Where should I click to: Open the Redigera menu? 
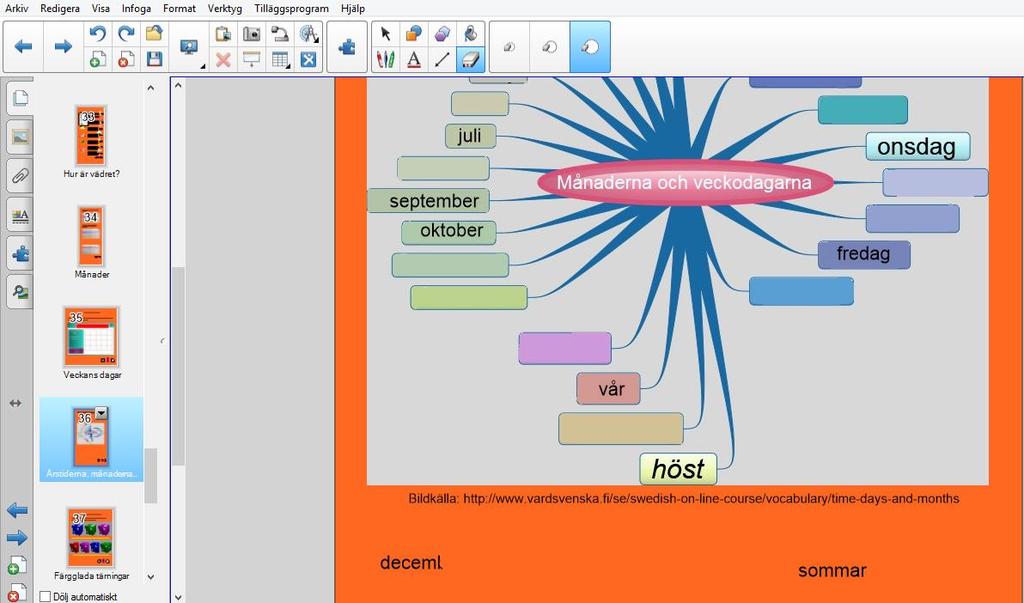(x=60, y=8)
